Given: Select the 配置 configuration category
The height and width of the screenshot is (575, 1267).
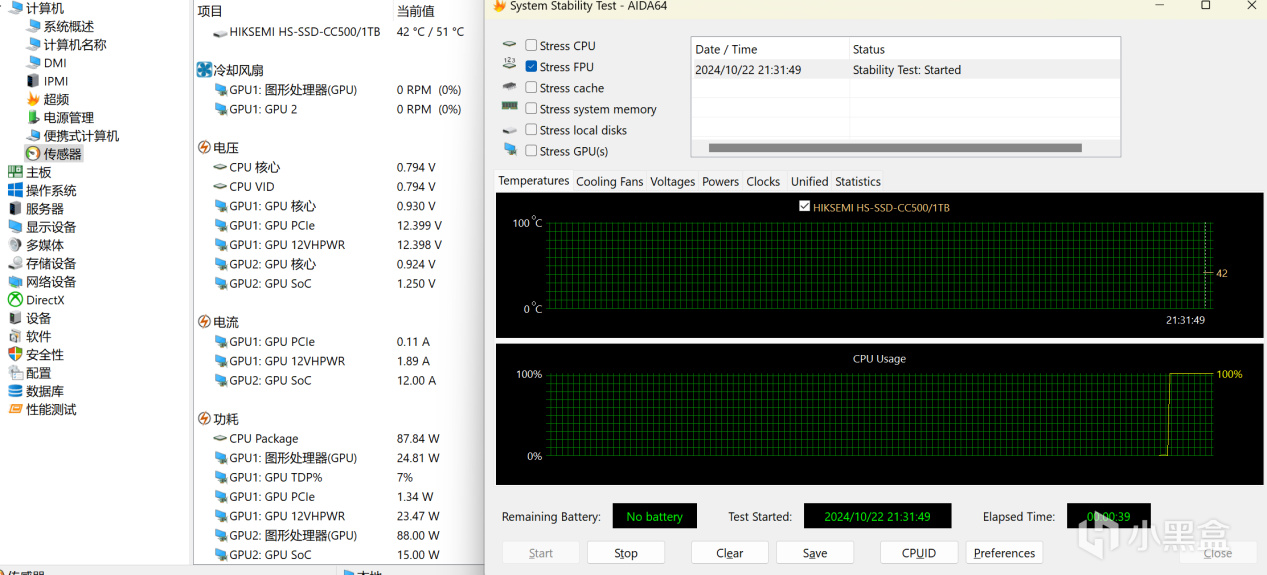Looking at the screenshot, I should tap(38, 372).
